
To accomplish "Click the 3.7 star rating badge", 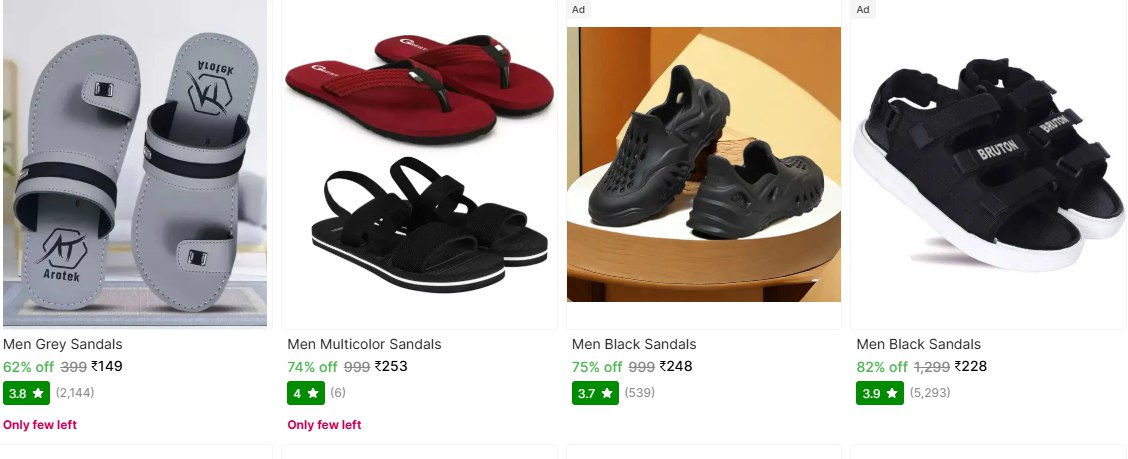I will pyautogui.click(x=595, y=393).
